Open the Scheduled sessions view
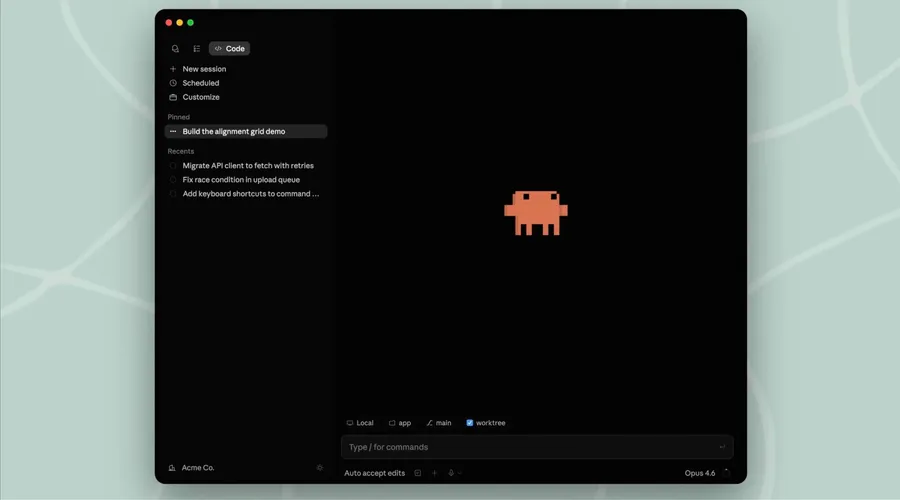The width and height of the screenshot is (900, 500). [200, 83]
